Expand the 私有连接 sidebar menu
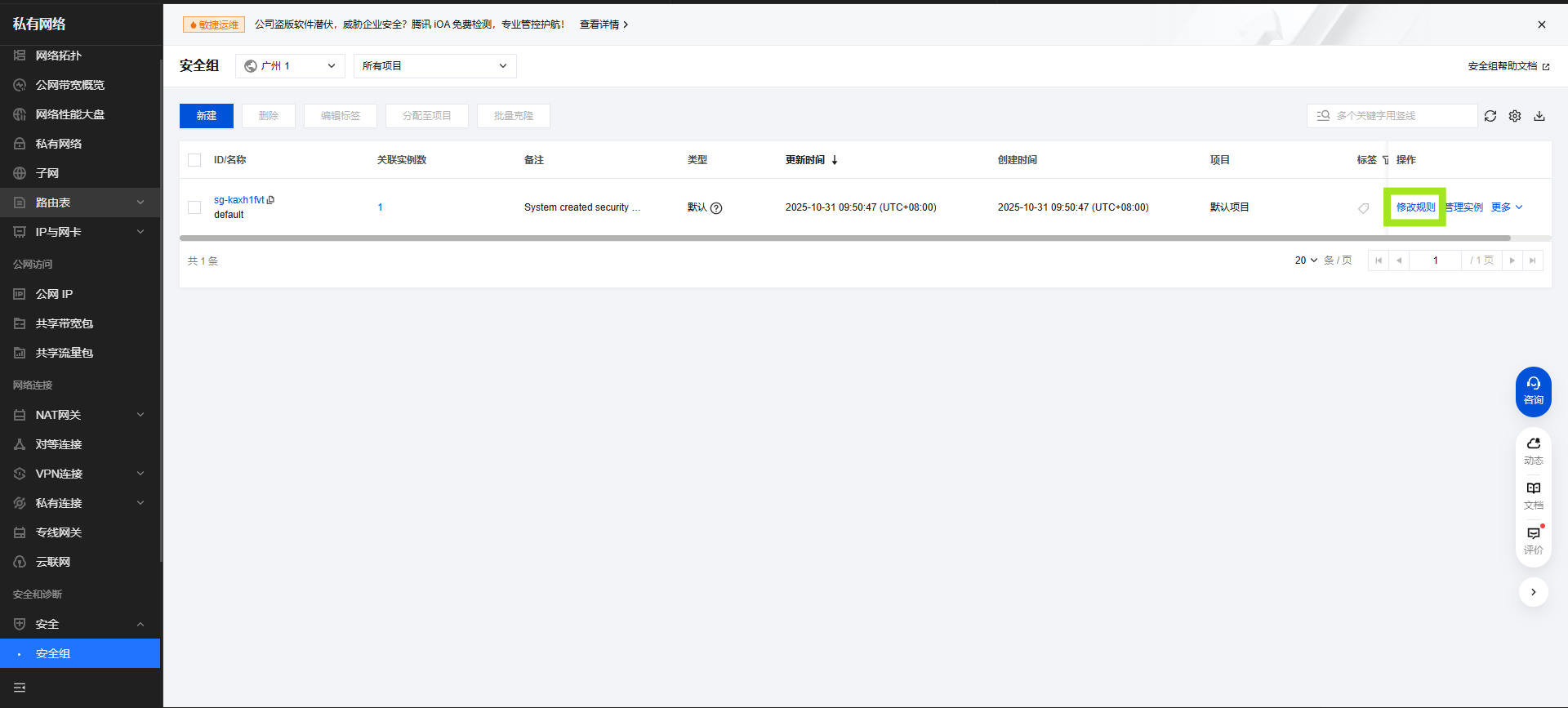The width and height of the screenshot is (1568, 708). point(80,503)
